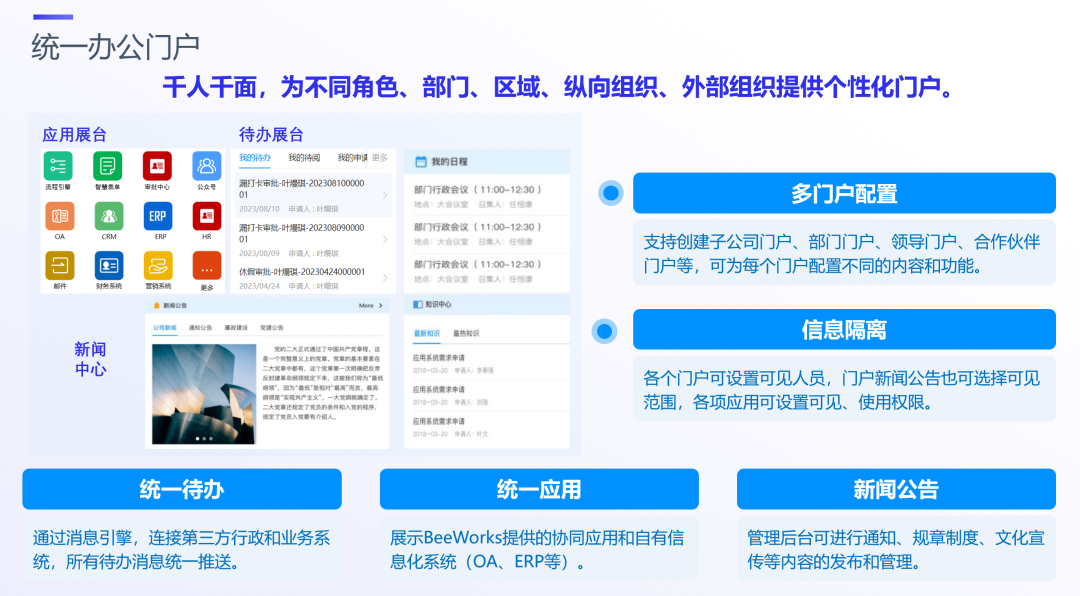Image resolution: width=1080 pixels, height=596 pixels.
Task: Click the HR app icon
Action: point(208,216)
